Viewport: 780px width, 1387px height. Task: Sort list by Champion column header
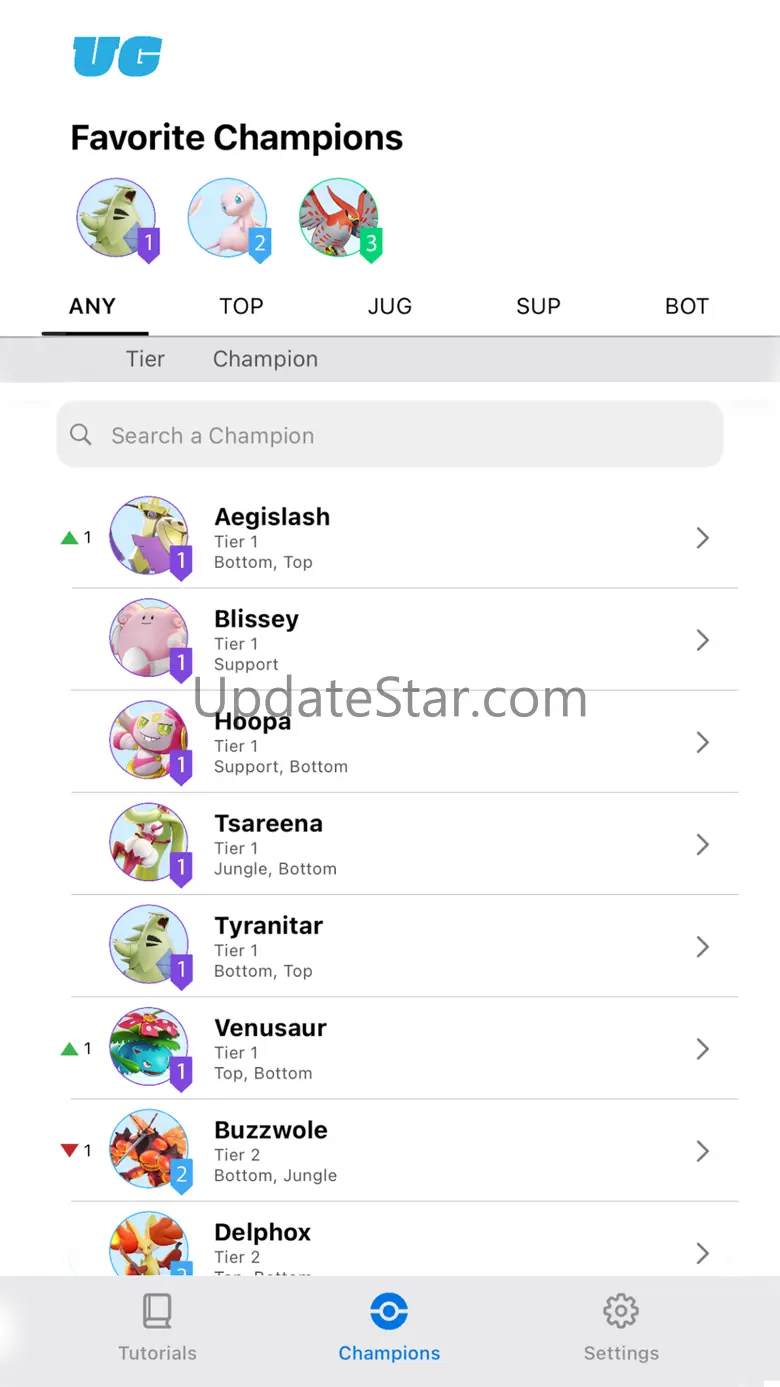click(x=265, y=359)
